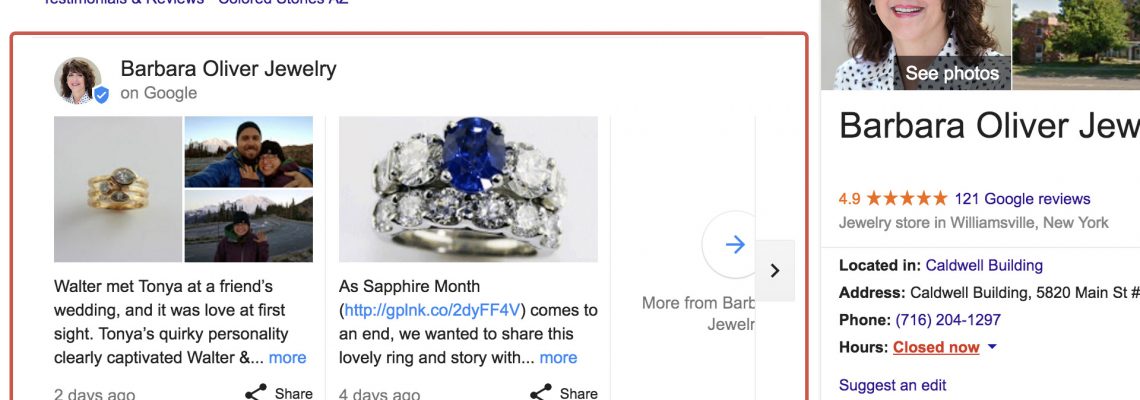This screenshot has width=1140, height=400.
Task: Click the Caldwell Building location link
Action: (984, 265)
